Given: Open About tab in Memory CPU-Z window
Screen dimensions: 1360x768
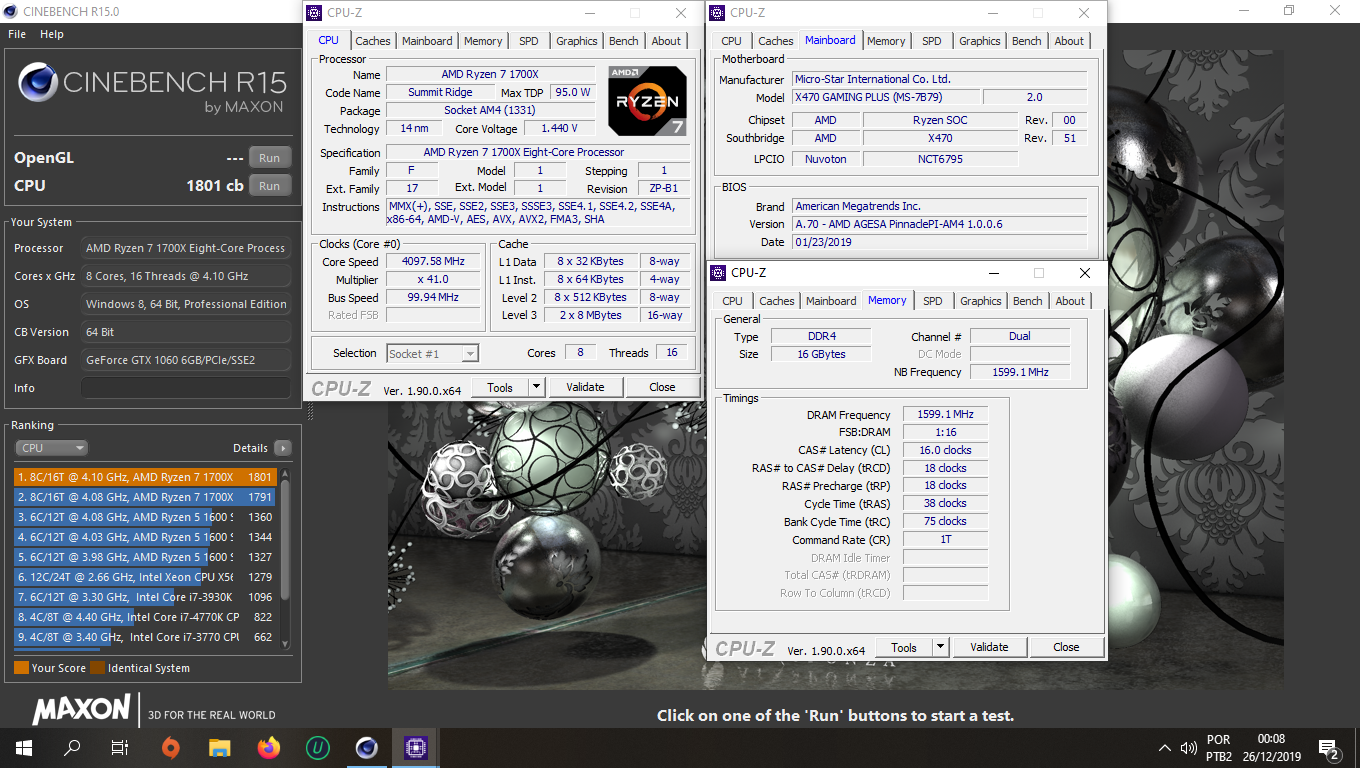Looking at the screenshot, I should (x=1070, y=301).
